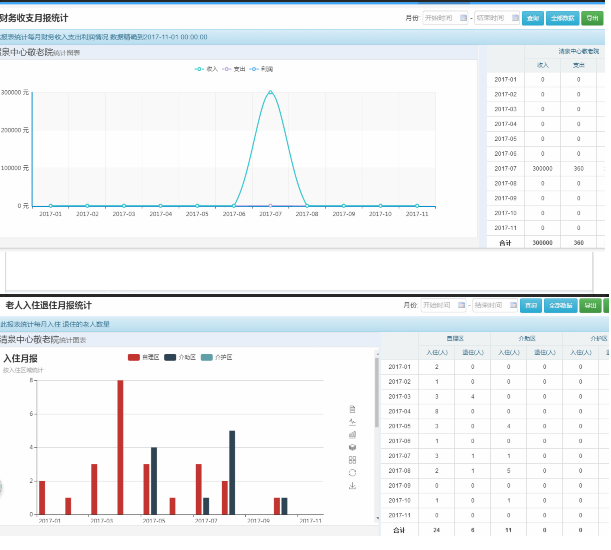
Task: Save the check-in chart as an image
Action: tap(352, 486)
